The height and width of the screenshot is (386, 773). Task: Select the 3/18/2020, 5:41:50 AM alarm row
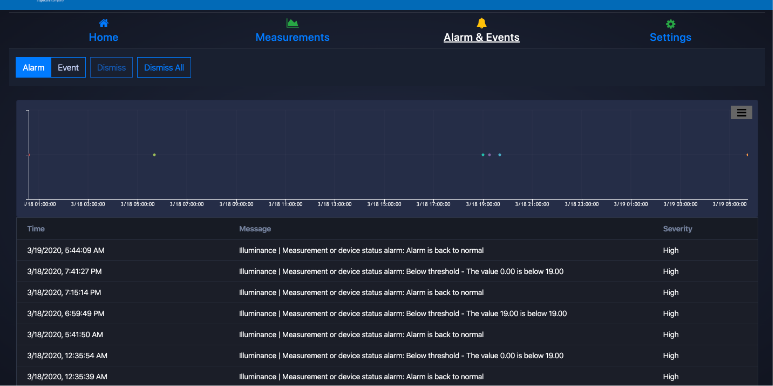[x=387, y=335]
